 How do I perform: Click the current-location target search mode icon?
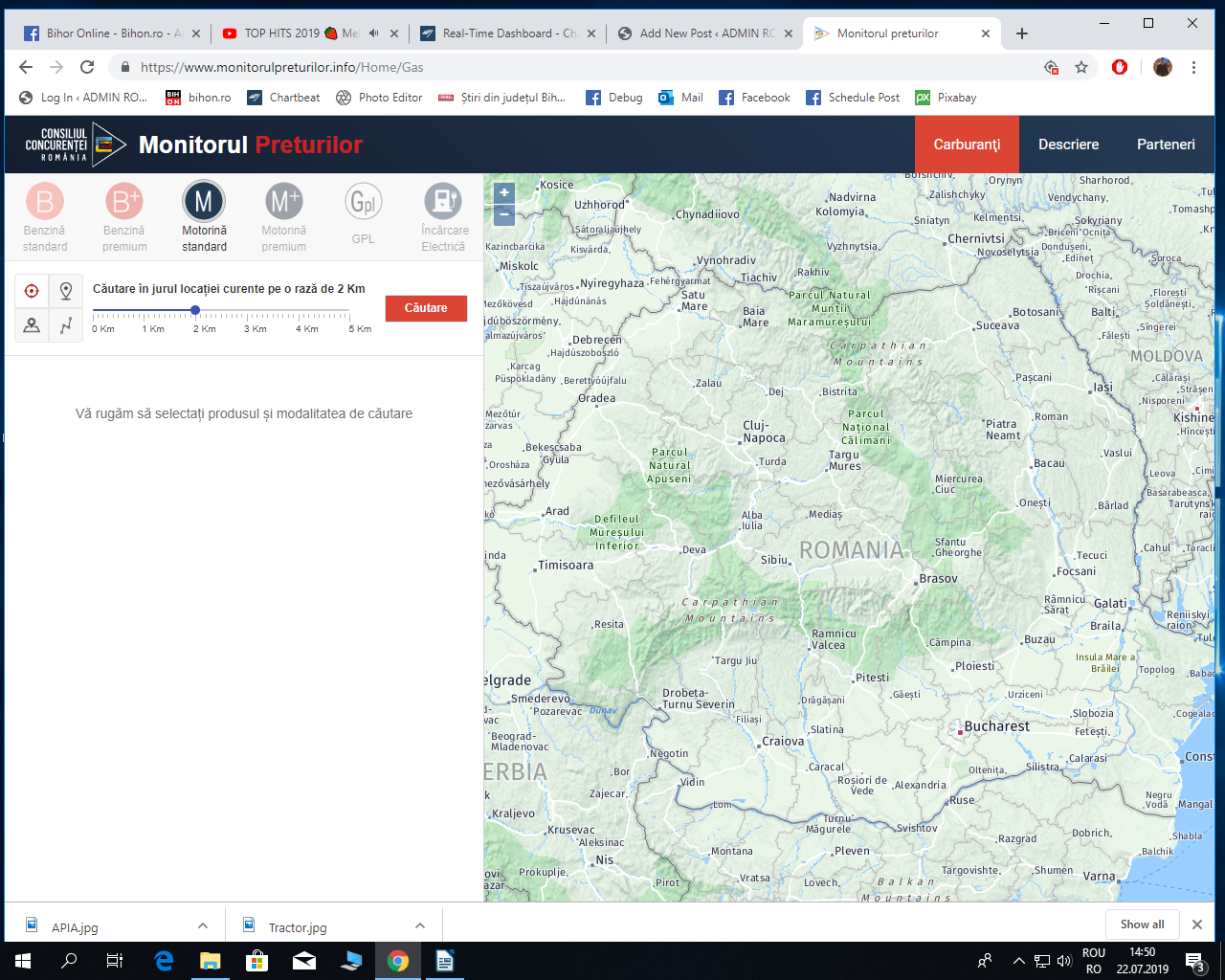32,291
